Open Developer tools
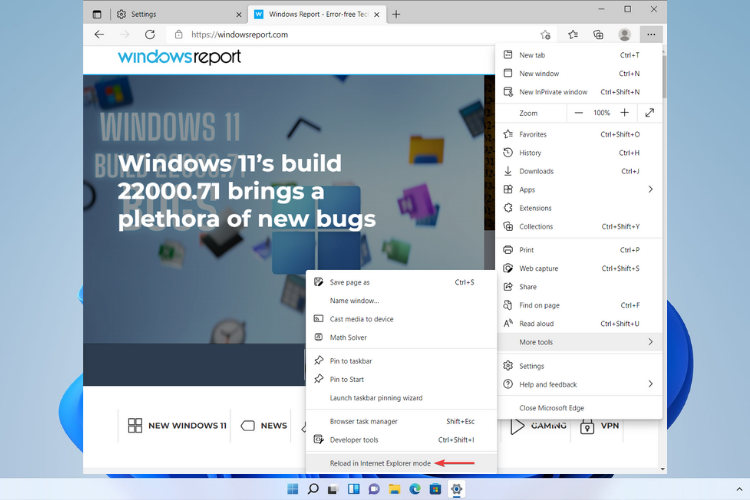Image resolution: width=750 pixels, height=500 pixels. click(x=401, y=440)
